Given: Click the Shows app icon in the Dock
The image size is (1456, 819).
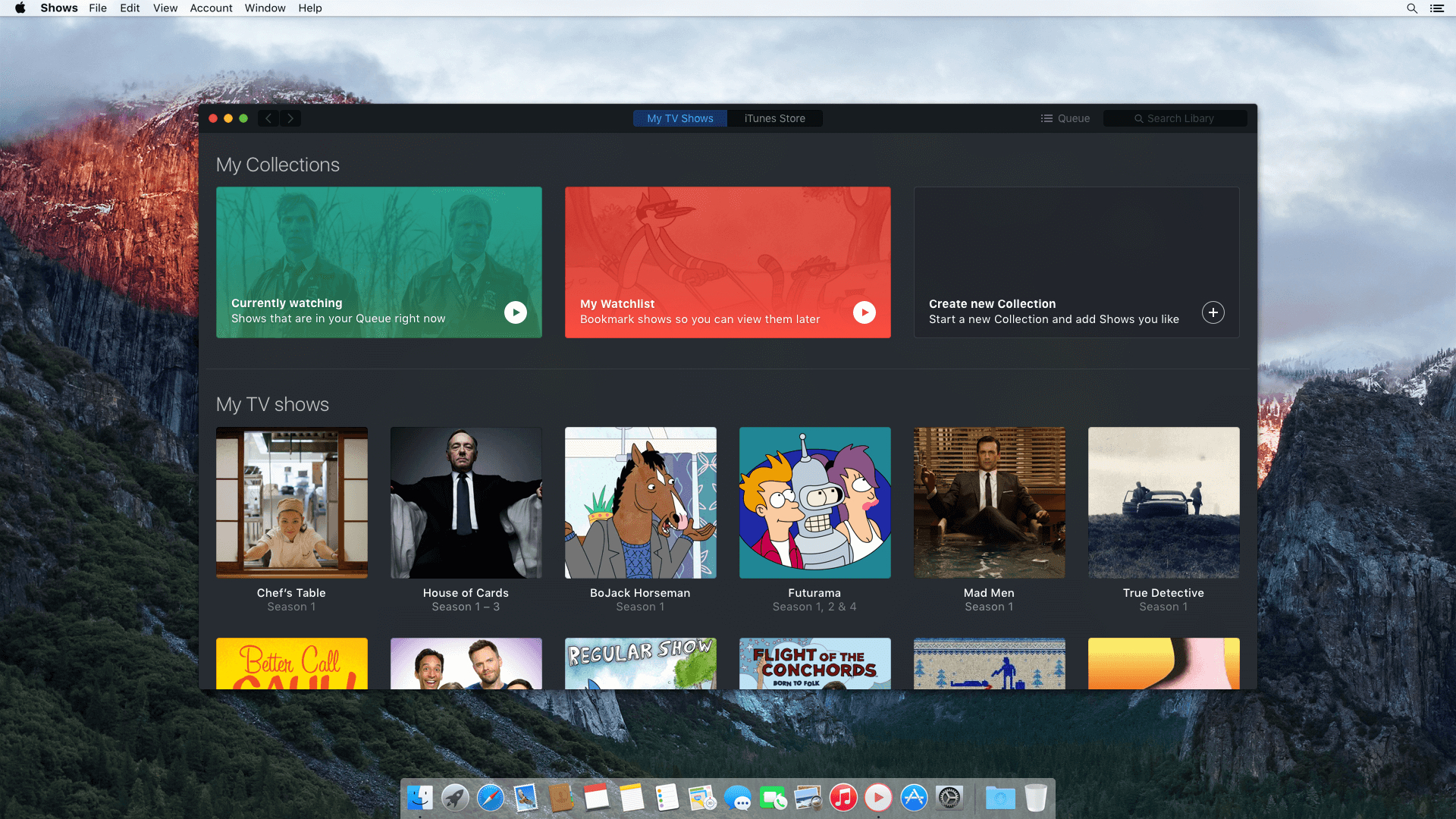Looking at the screenshot, I should pyautogui.click(x=878, y=798).
